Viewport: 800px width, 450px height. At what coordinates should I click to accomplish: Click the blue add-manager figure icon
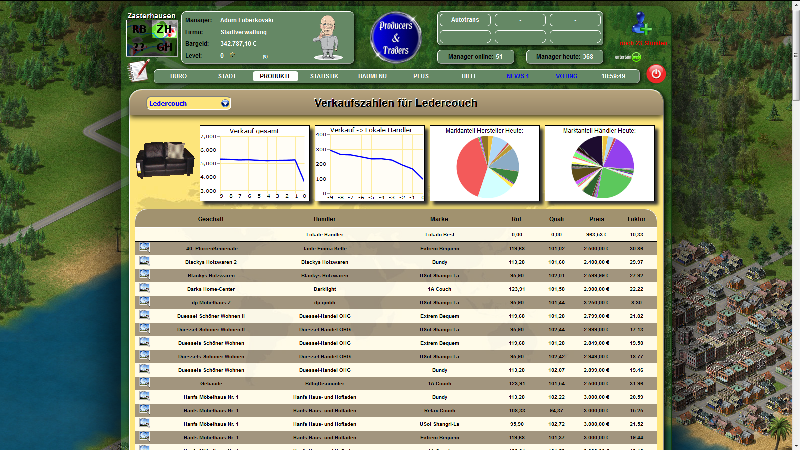click(x=641, y=24)
